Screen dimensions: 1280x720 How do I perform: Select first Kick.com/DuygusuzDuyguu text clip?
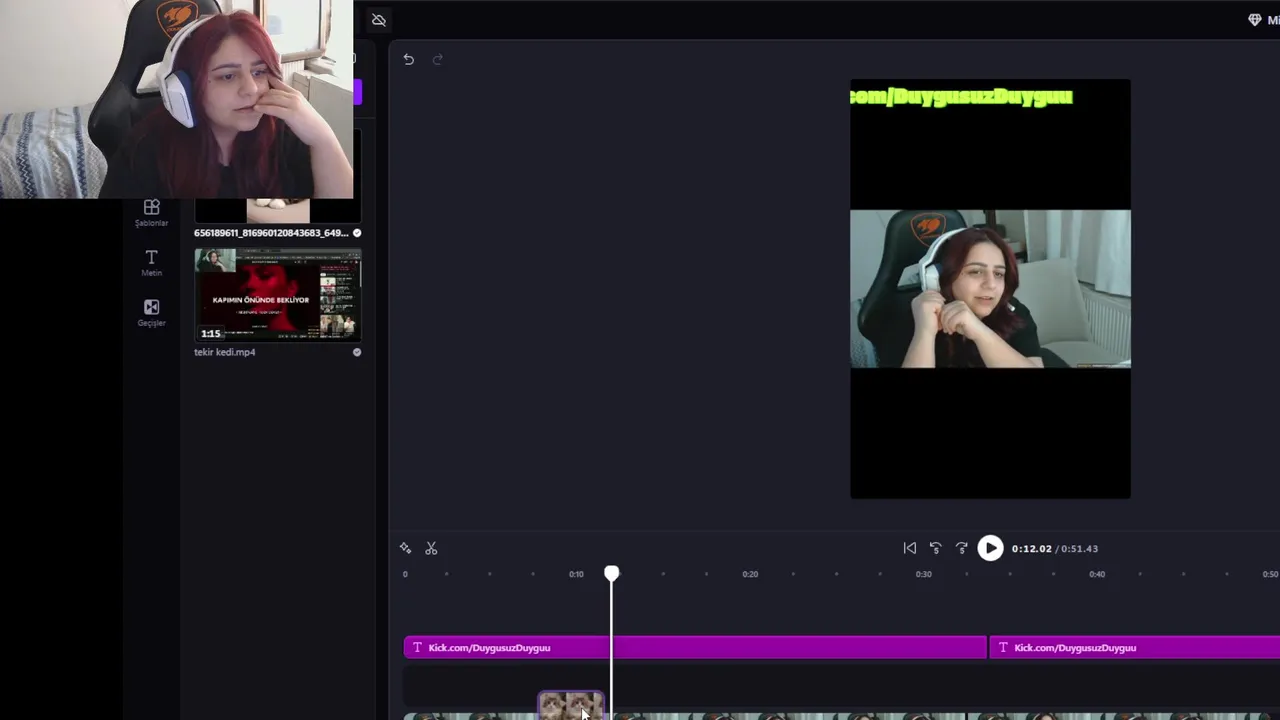[x=695, y=648]
